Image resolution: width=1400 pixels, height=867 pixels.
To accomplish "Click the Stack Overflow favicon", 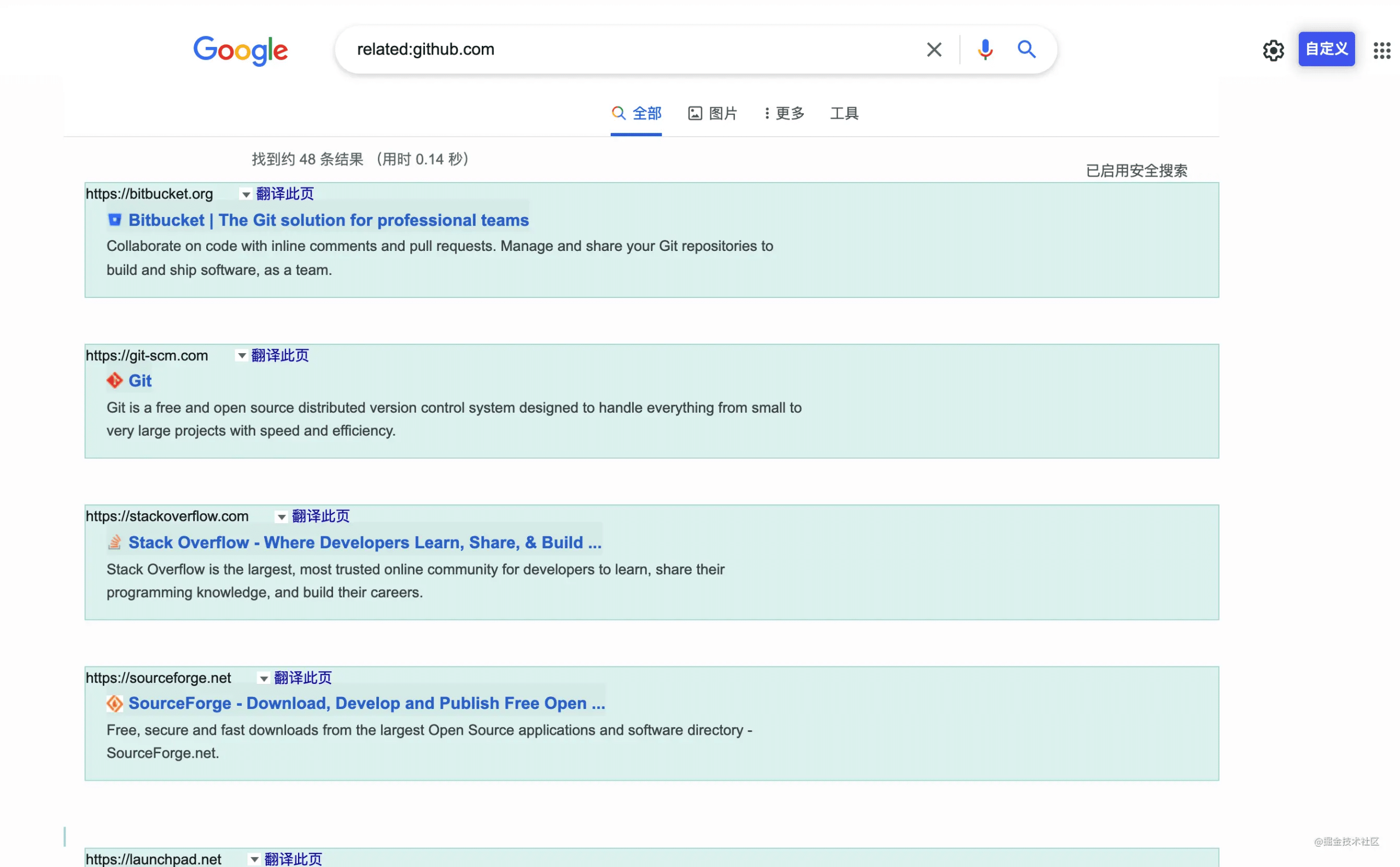I will pyautogui.click(x=115, y=542).
